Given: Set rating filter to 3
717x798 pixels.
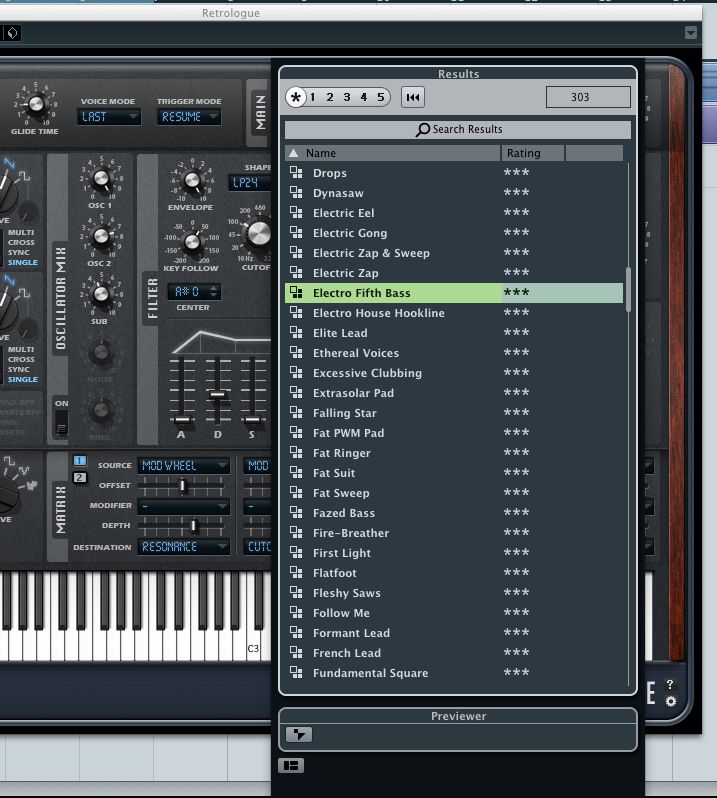Looking at the screenshot, I should pos(347,97).
